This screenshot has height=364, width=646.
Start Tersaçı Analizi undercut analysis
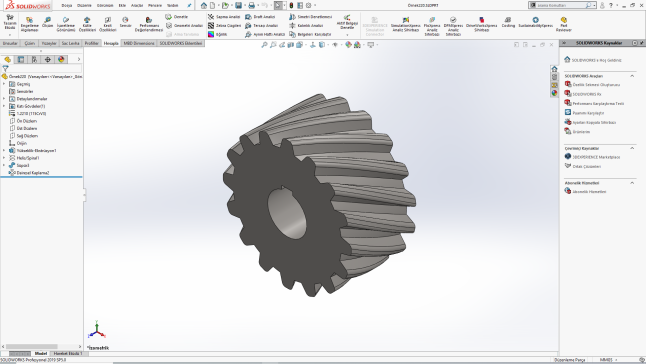(x=262, y=26)
